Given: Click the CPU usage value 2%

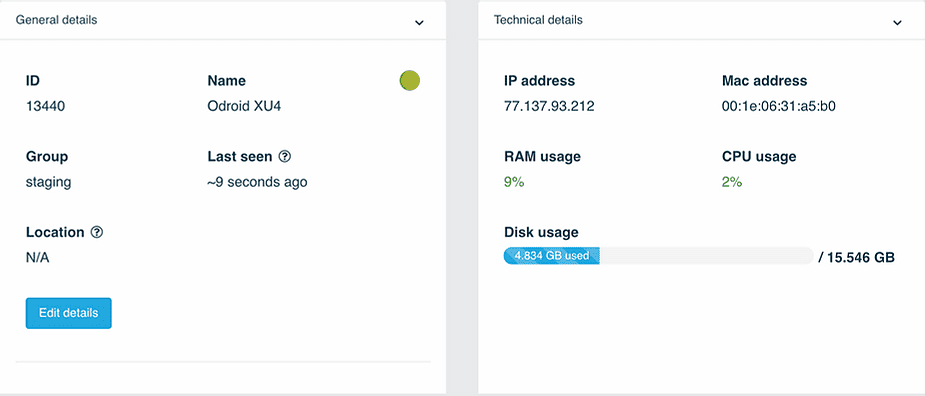Looking at the screenshot, I should click(732, 182).
